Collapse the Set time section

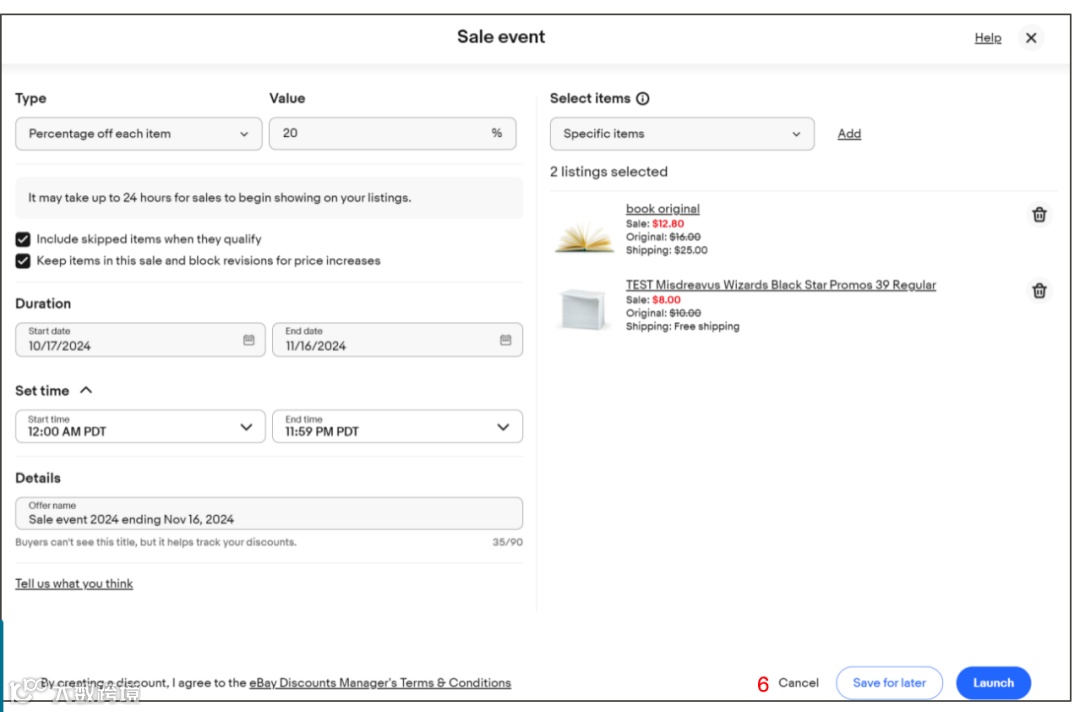(86, 391)
